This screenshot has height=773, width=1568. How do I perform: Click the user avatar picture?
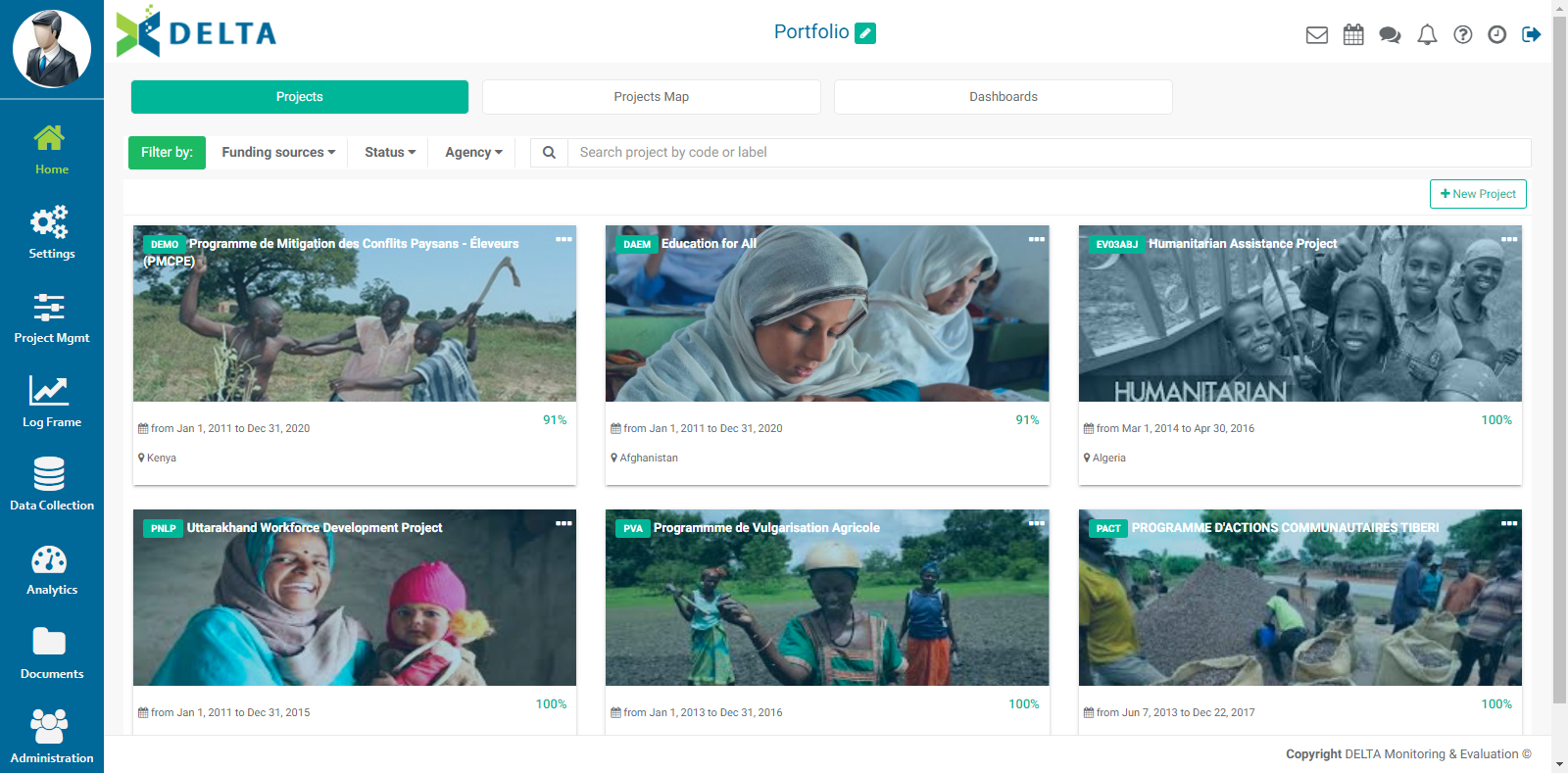tap(52, 49)
